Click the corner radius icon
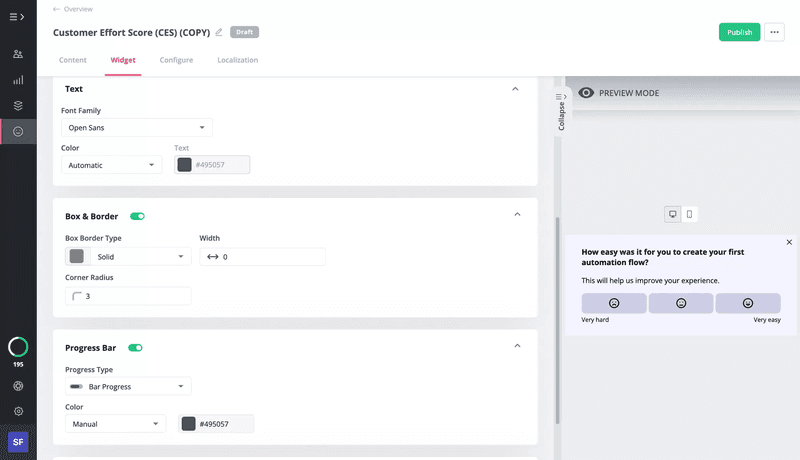Screen dimensions: 800x460 [77, 296]
